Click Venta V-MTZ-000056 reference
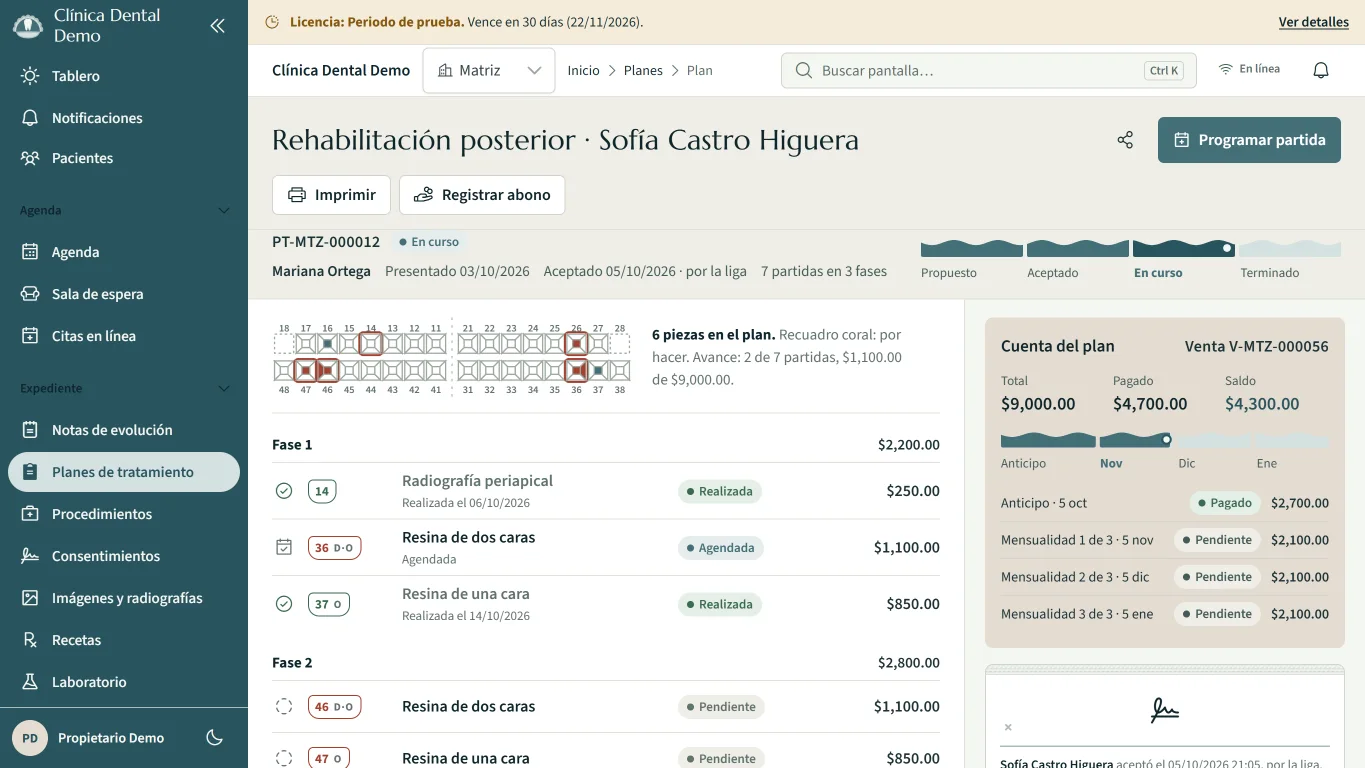Viewport: 1365px width, 768px height. [1256, 346]
